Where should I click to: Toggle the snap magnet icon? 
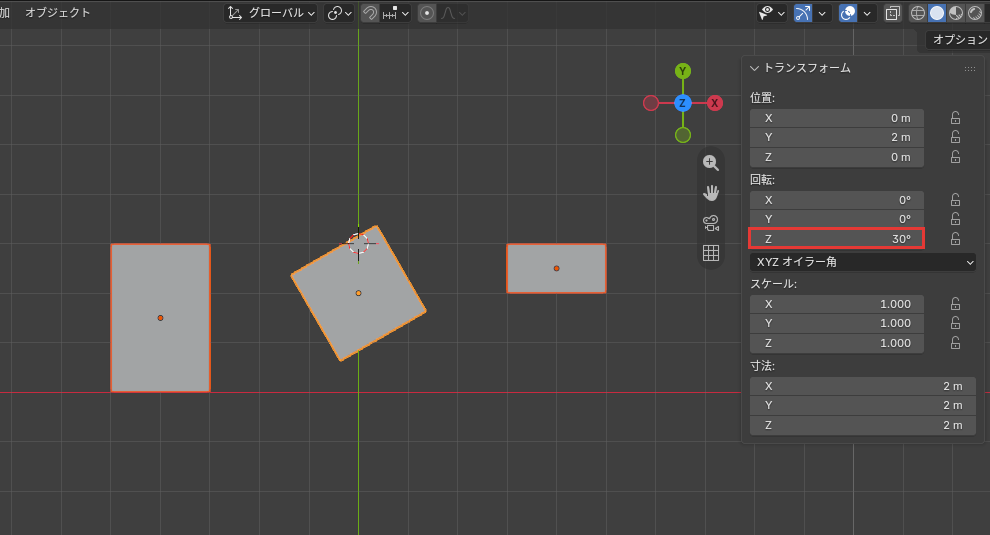[x=370, y=13]
